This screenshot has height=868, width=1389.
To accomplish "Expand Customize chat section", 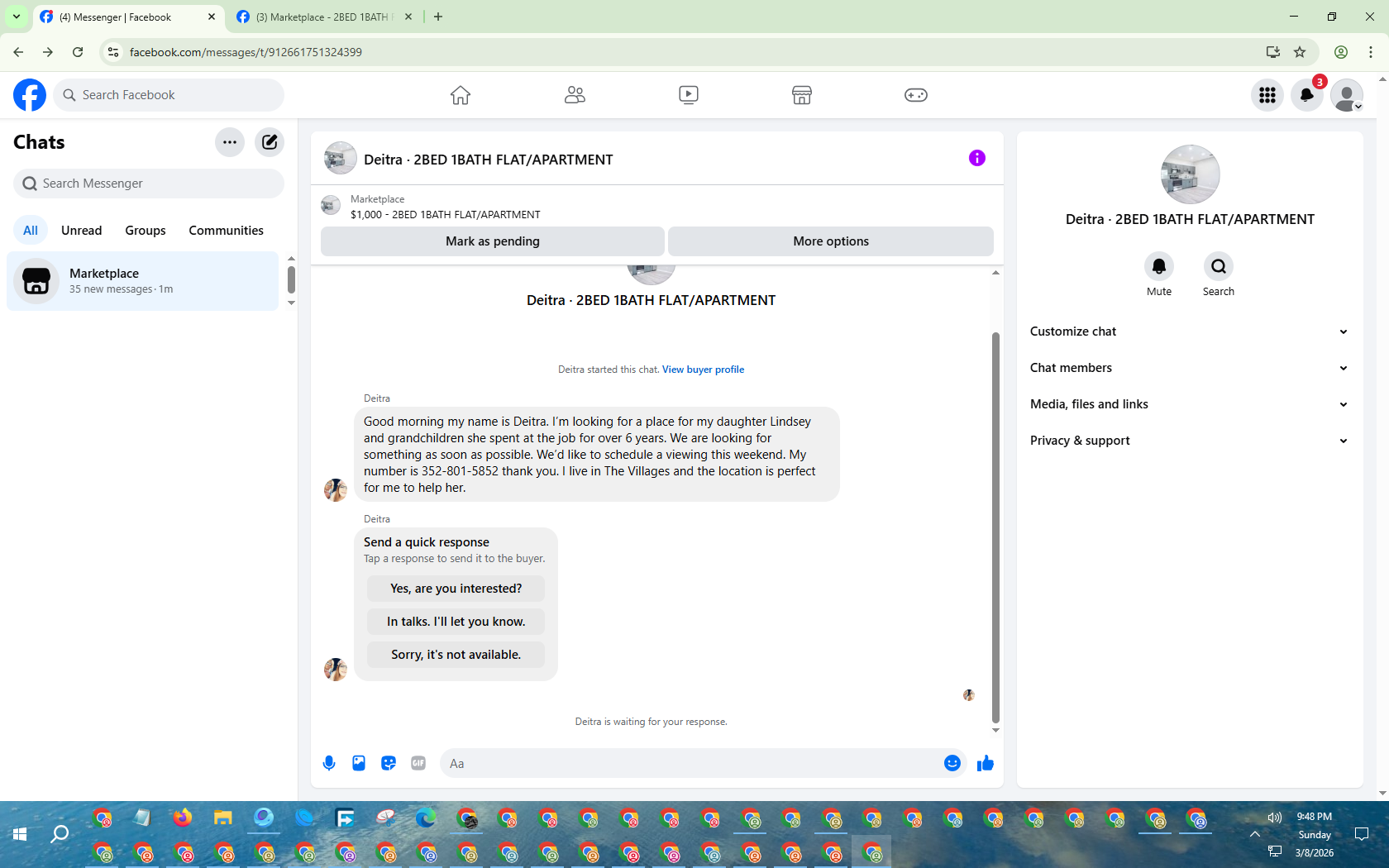I will pos(1190,331).
